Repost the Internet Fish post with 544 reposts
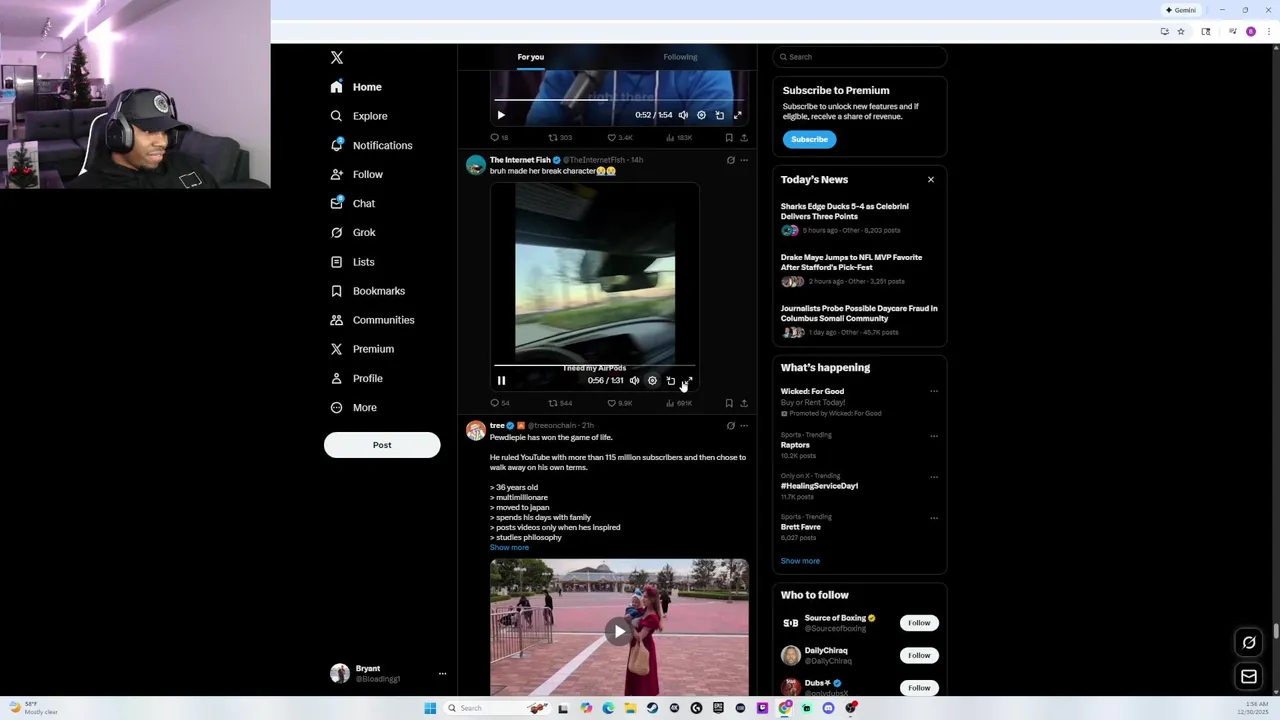Image resolution: width=1280 pixels, height=720 pixels. point(560,403)
